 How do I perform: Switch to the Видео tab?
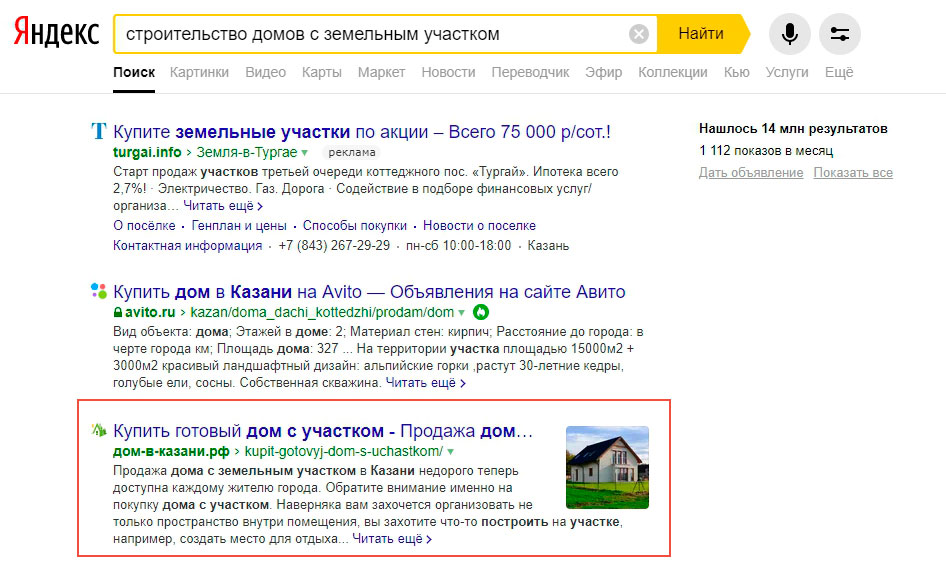click(265, 72)
